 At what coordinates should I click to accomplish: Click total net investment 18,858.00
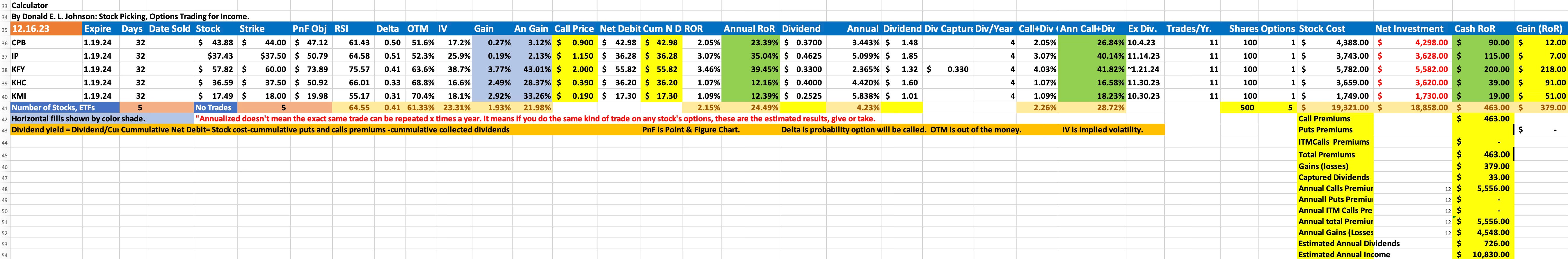click(x=1412, y=107)
